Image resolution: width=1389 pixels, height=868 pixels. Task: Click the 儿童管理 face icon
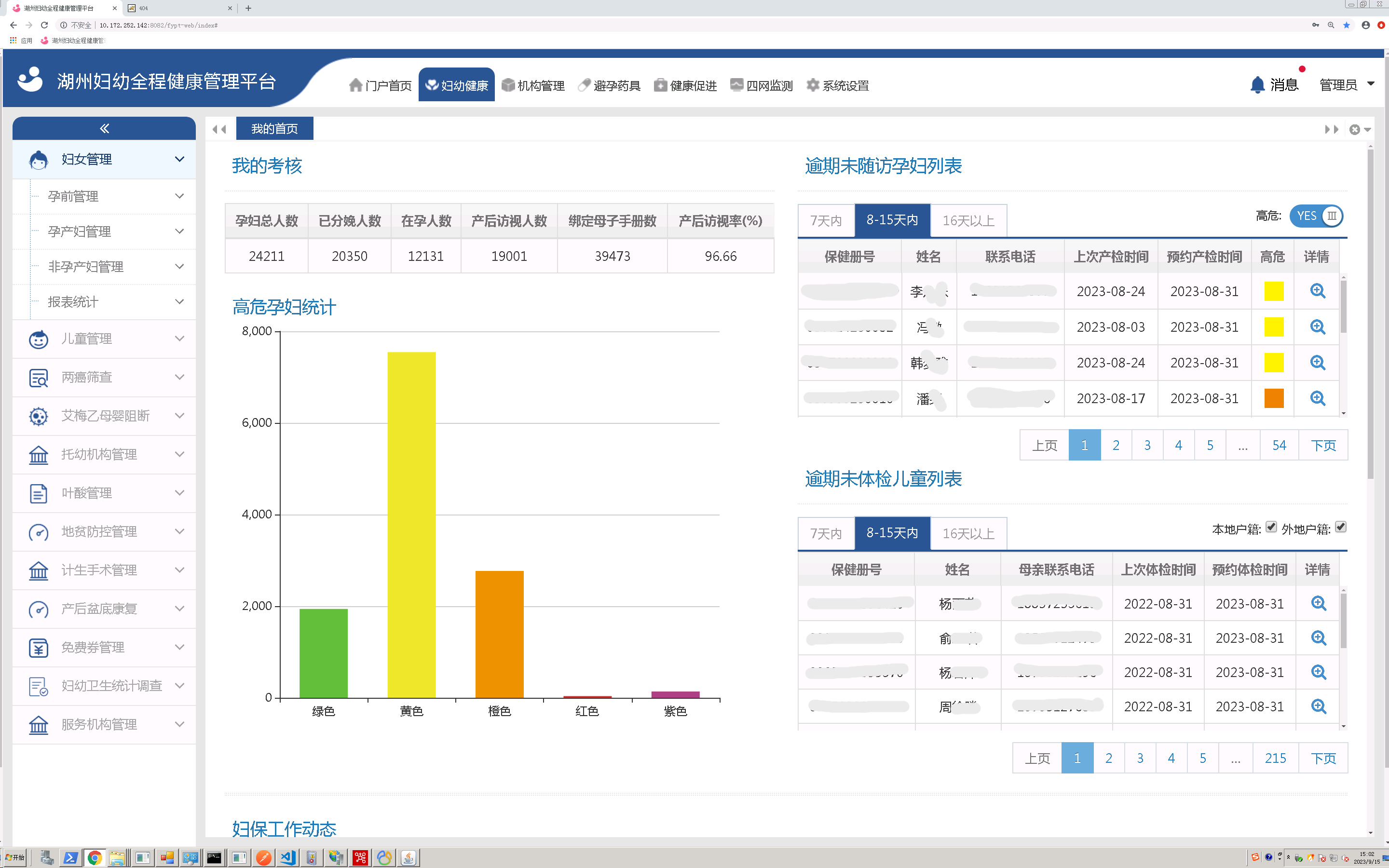[39, 339]
